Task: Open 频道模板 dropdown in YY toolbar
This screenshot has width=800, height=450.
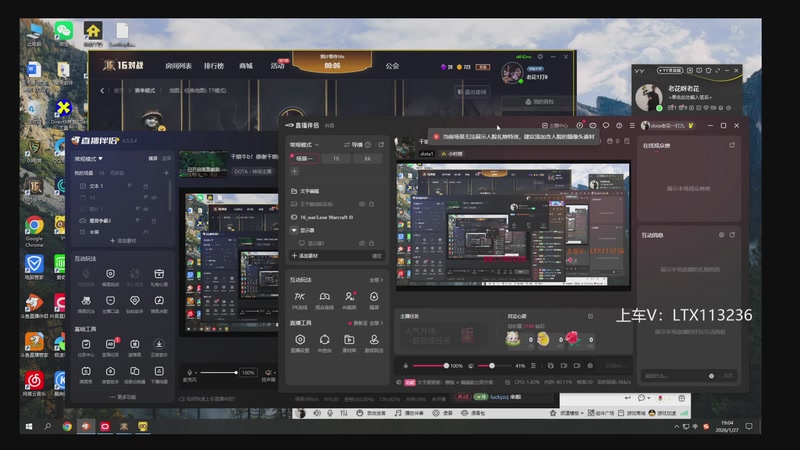Action: (571, 413)
